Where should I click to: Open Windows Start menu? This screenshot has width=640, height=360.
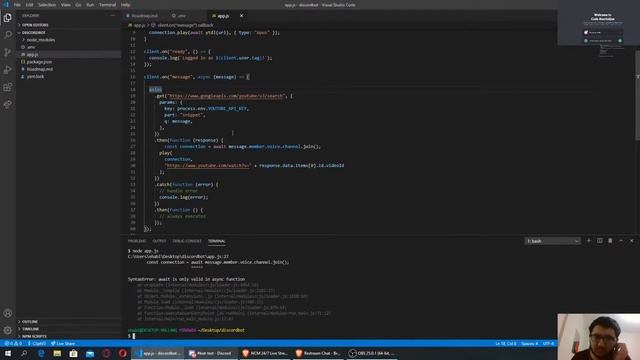click(x=8, y=353)
